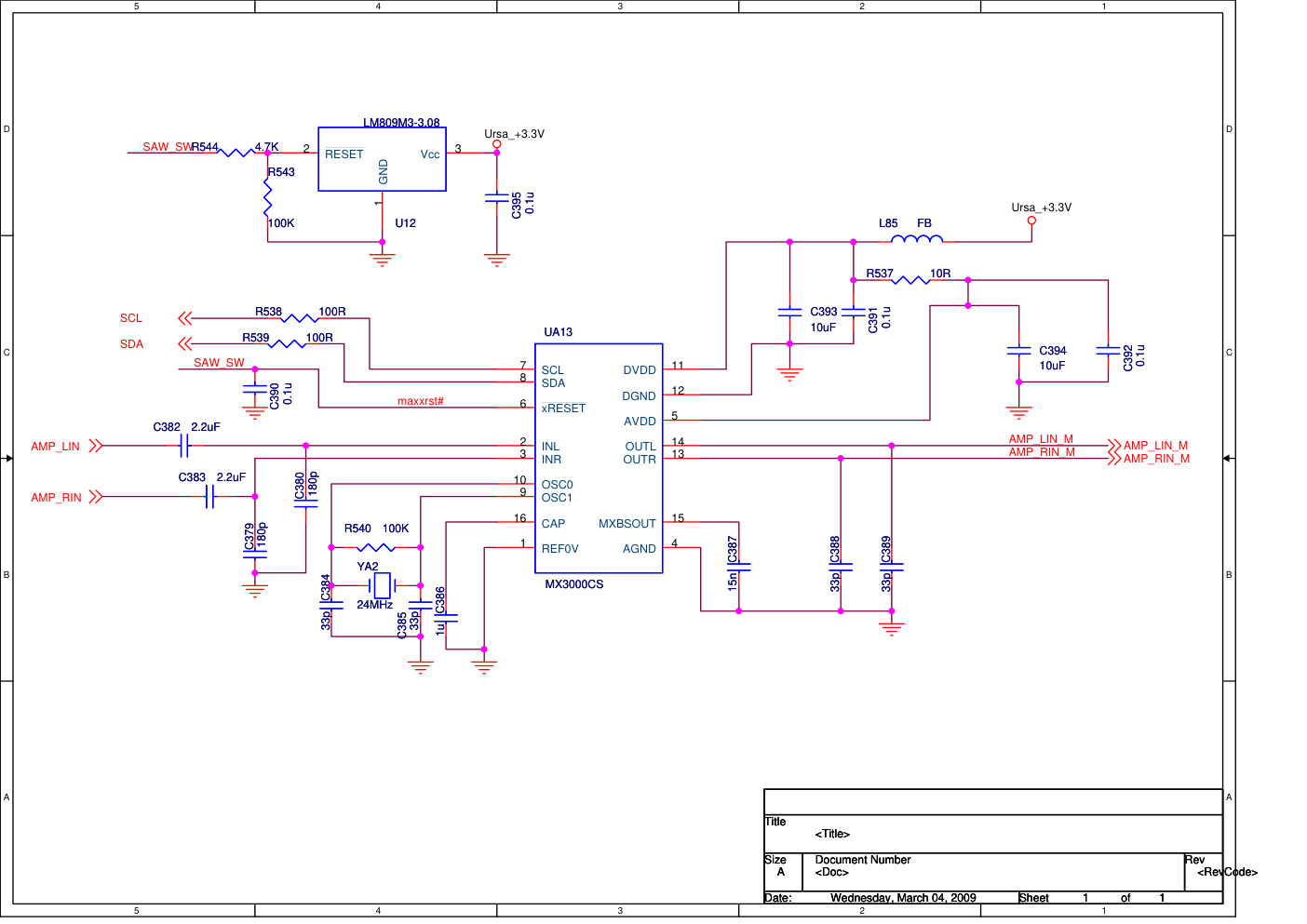Click the AMP_LIN input port arrow
Image resolution: width=1307 pixels, height=924 pixels.
[96, 447]
